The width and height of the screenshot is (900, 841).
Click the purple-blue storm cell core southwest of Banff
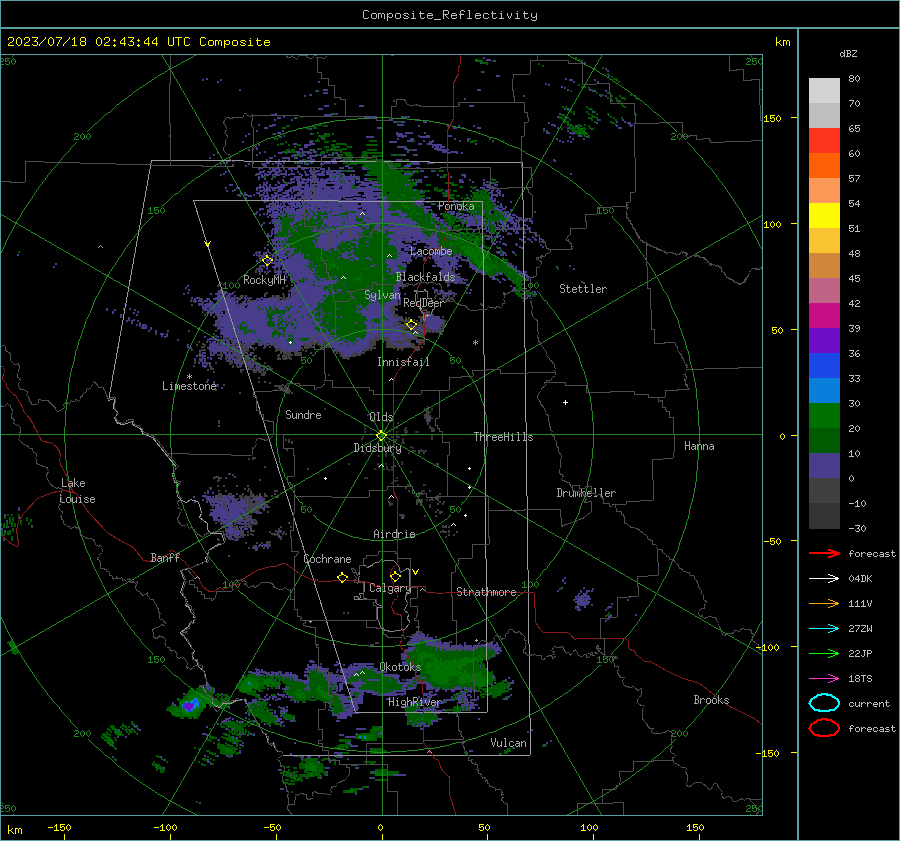[x=190, y=704]
